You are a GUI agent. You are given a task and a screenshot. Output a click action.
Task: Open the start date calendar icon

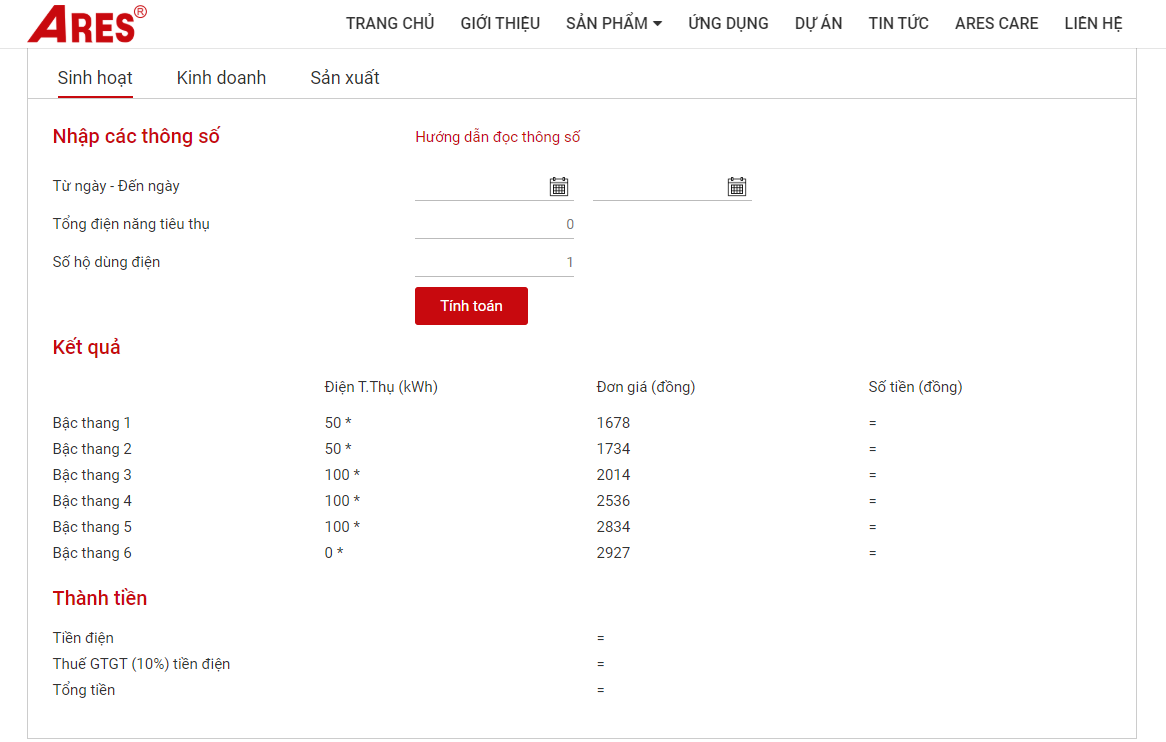click(x=559, y=187)
